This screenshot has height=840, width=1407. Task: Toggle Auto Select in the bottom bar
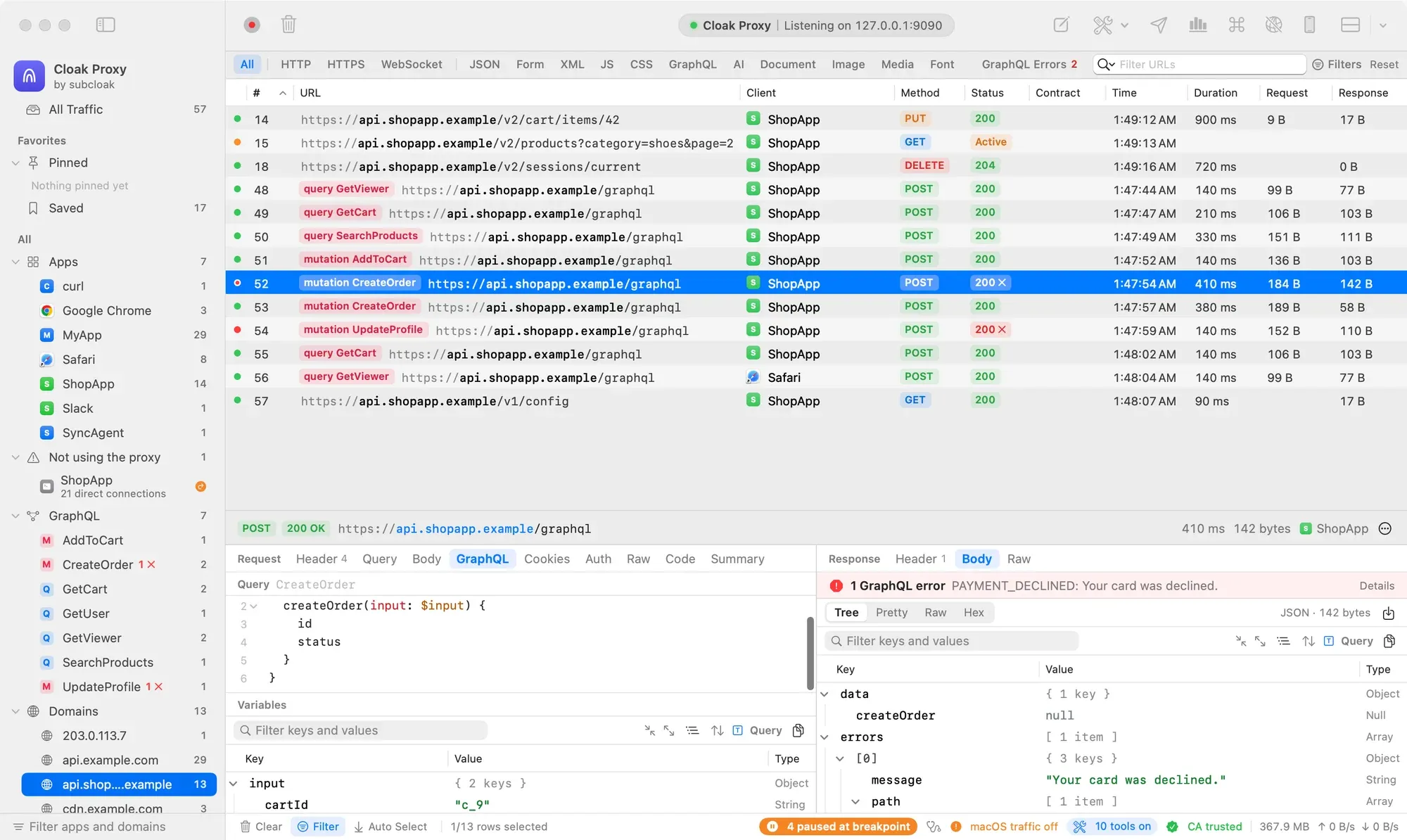click(390, 827)
